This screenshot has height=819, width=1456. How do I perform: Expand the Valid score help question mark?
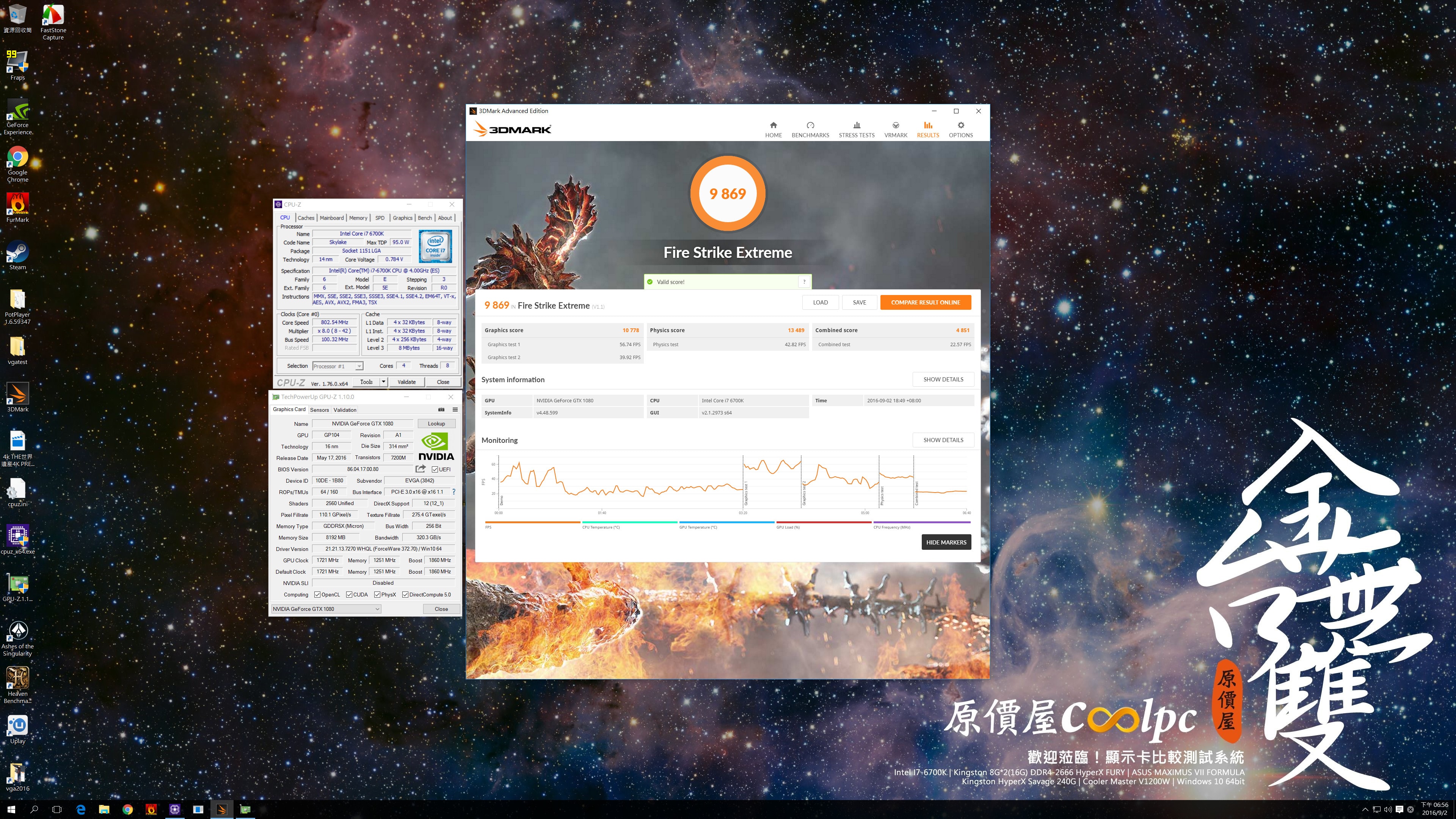(x=804, y=281)
